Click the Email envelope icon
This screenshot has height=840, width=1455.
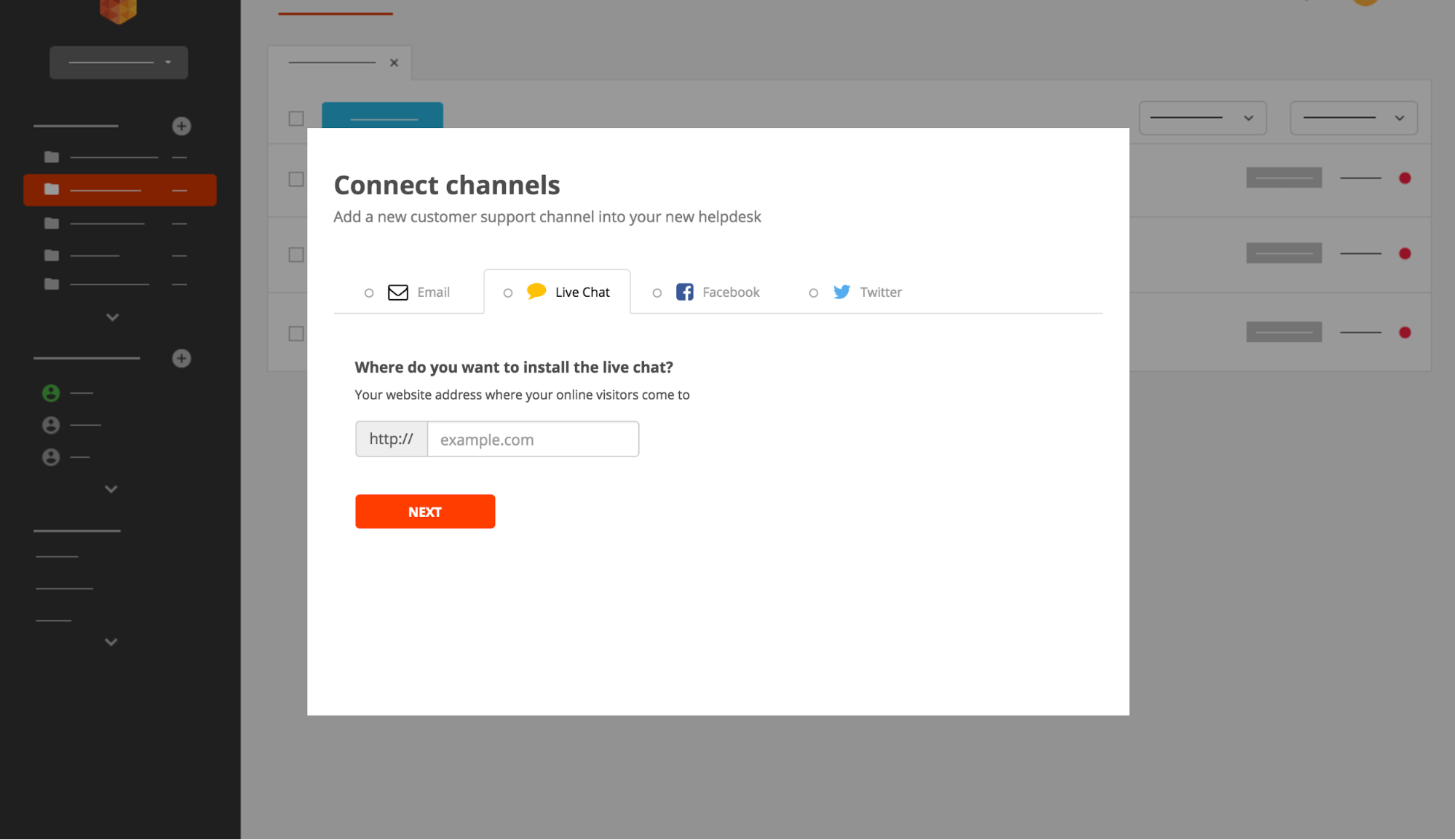tap(398, 292)
